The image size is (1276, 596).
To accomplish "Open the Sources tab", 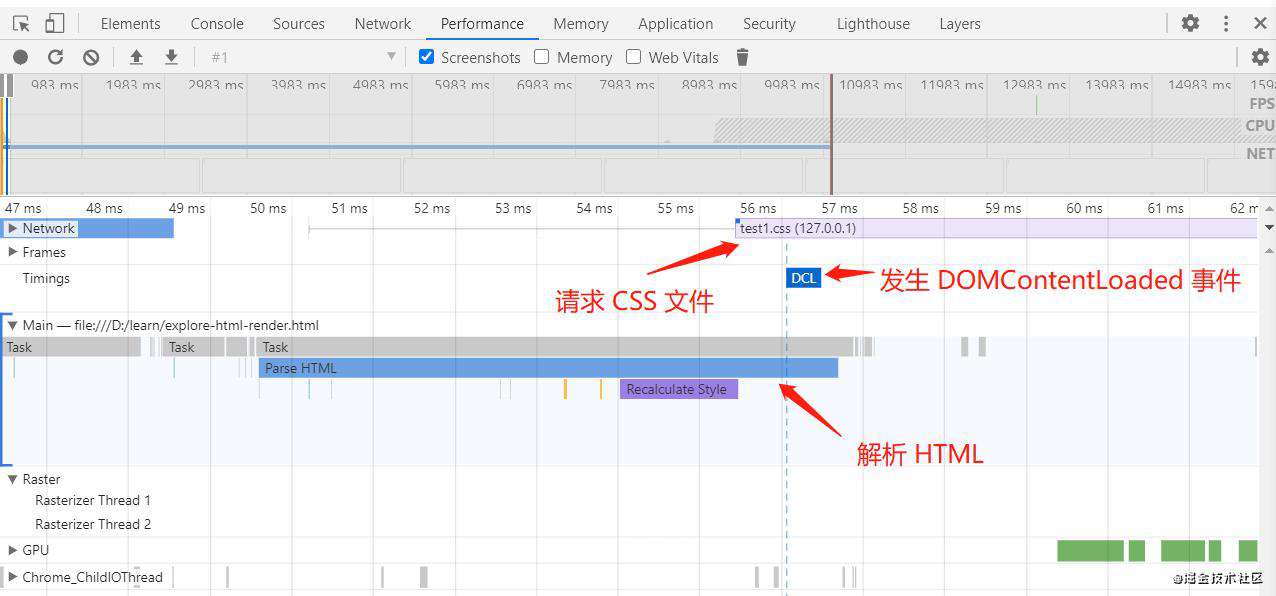I will tap(298, 23).
